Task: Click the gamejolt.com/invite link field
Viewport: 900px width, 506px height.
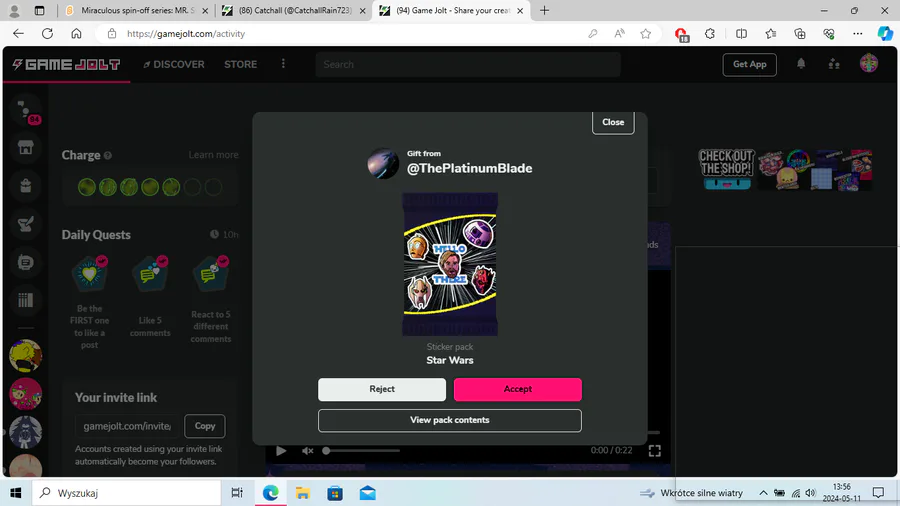Action: (x=127, y=426)
